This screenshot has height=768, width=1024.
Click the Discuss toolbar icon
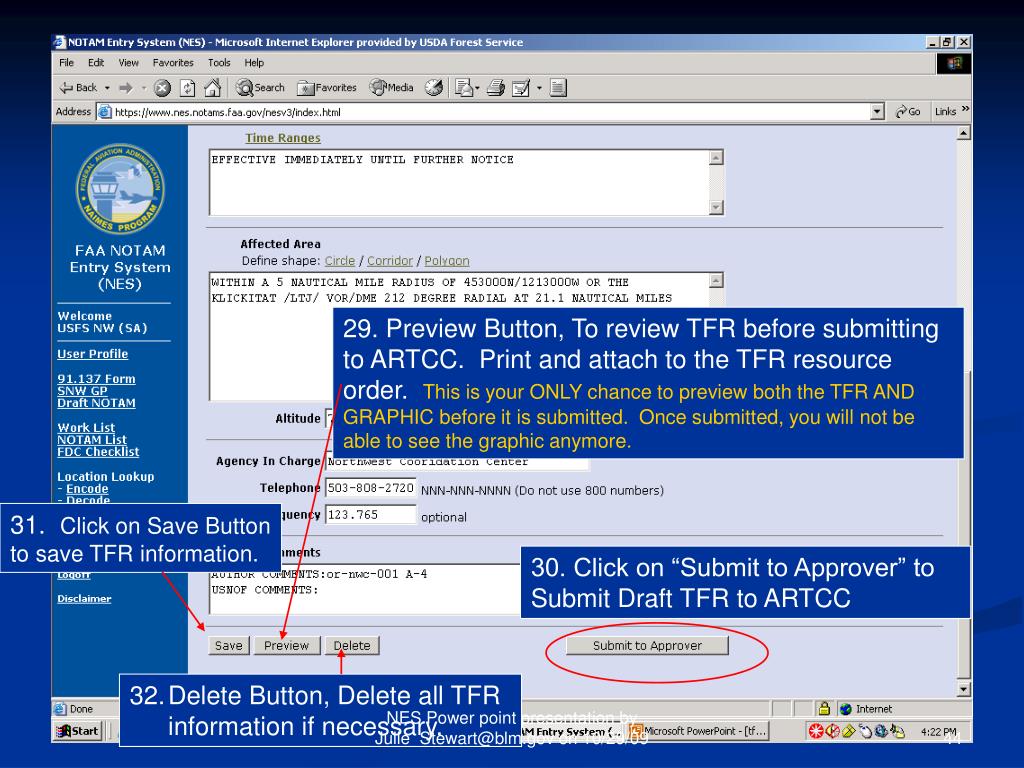click(558, 88)
